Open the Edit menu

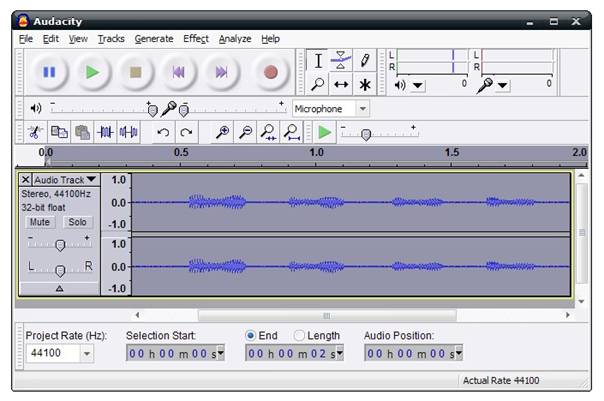pos(50,39)
